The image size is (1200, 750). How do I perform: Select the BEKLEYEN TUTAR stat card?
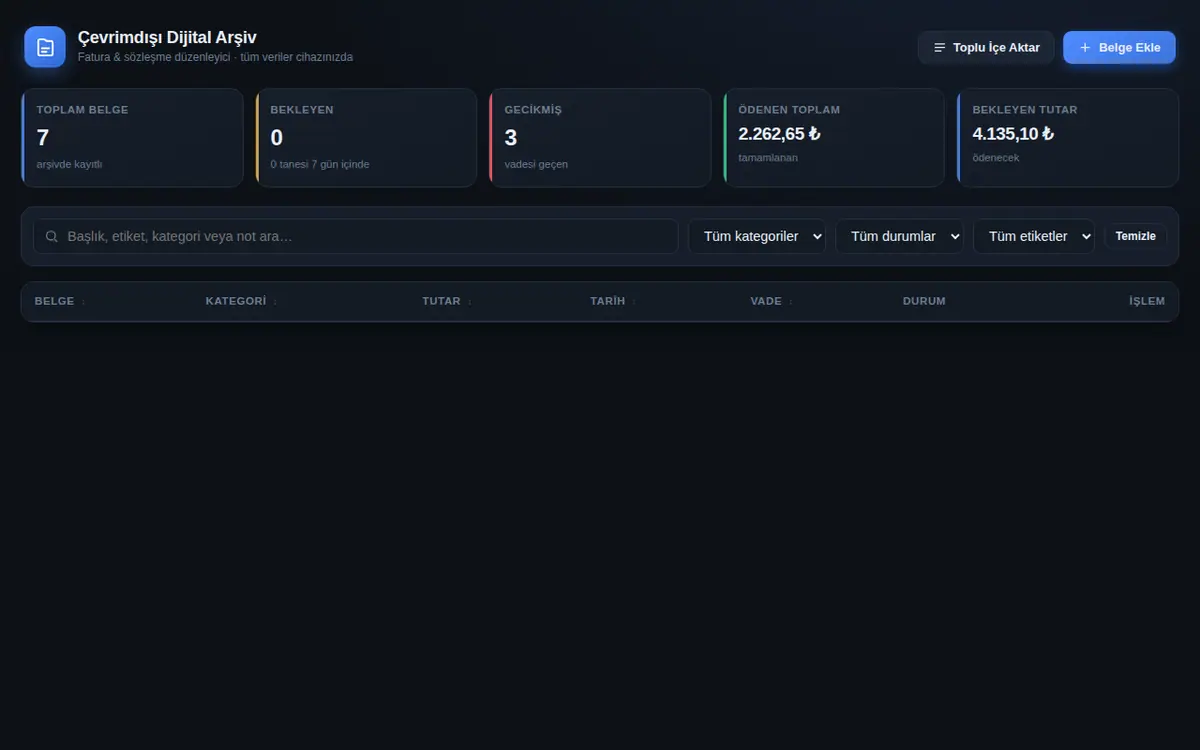click(x=1068, y=138)
